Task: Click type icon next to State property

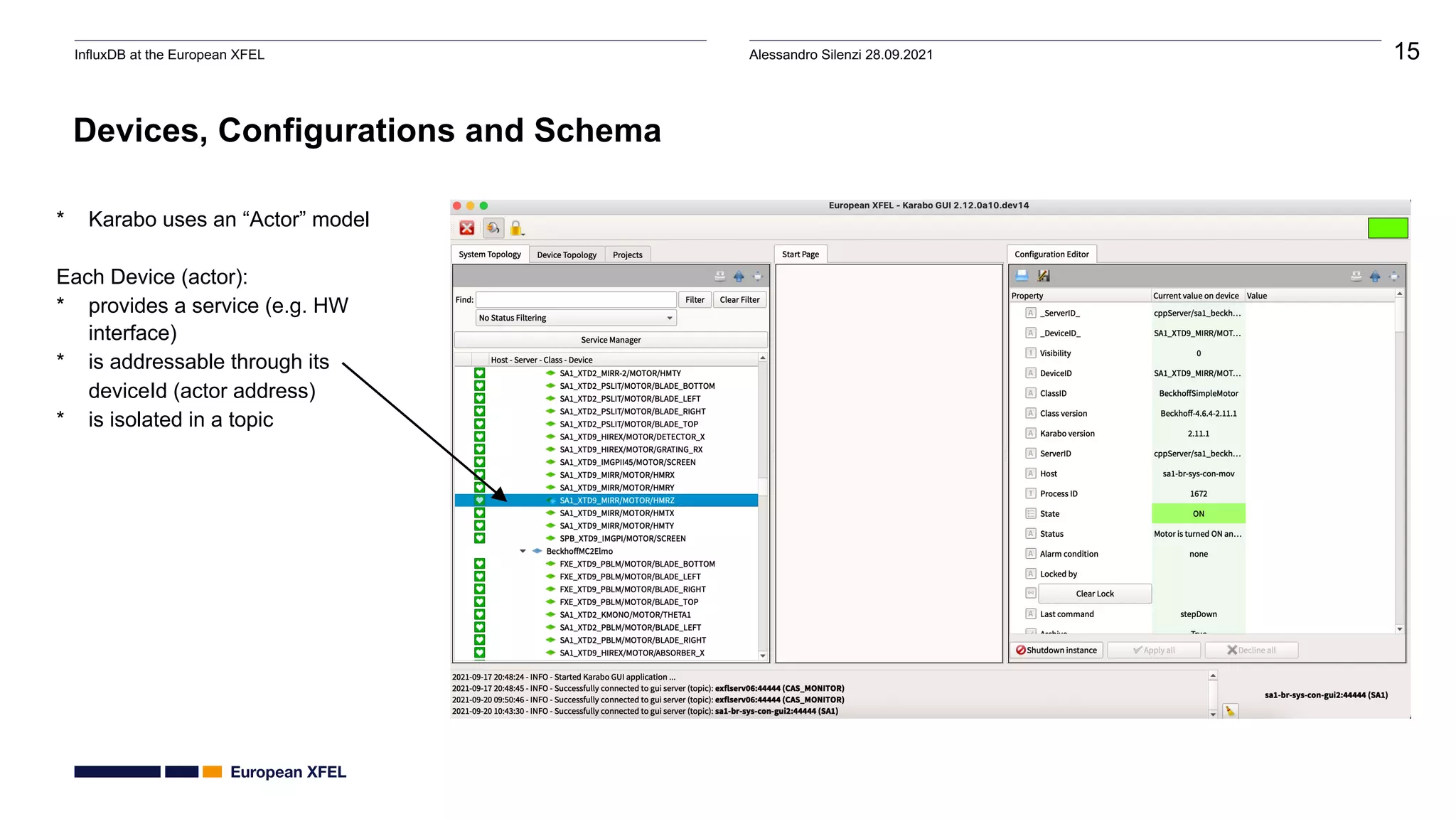Action: (x=1030, y=513)
